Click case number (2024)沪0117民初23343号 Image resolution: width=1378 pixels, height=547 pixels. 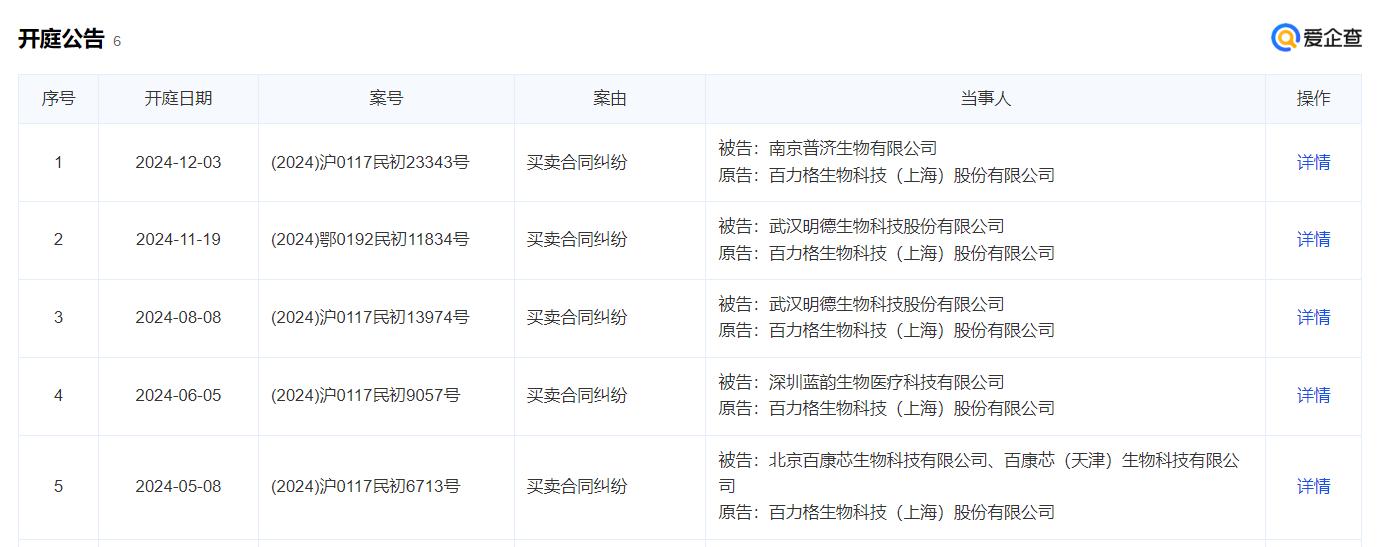pyautogui.click(x=370, y=162)
